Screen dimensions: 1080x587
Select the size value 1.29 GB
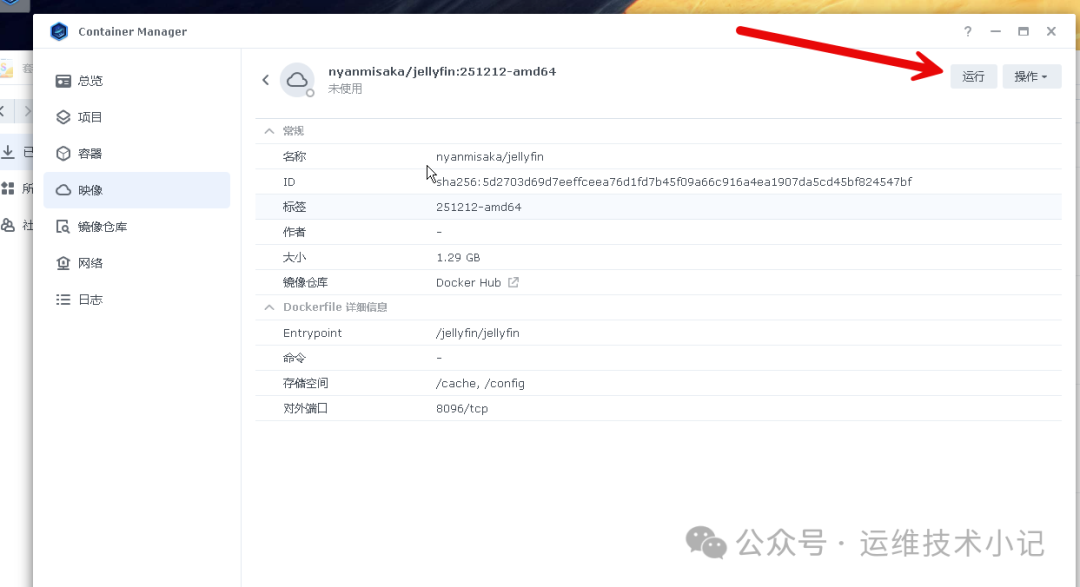(x=458, y=258)
